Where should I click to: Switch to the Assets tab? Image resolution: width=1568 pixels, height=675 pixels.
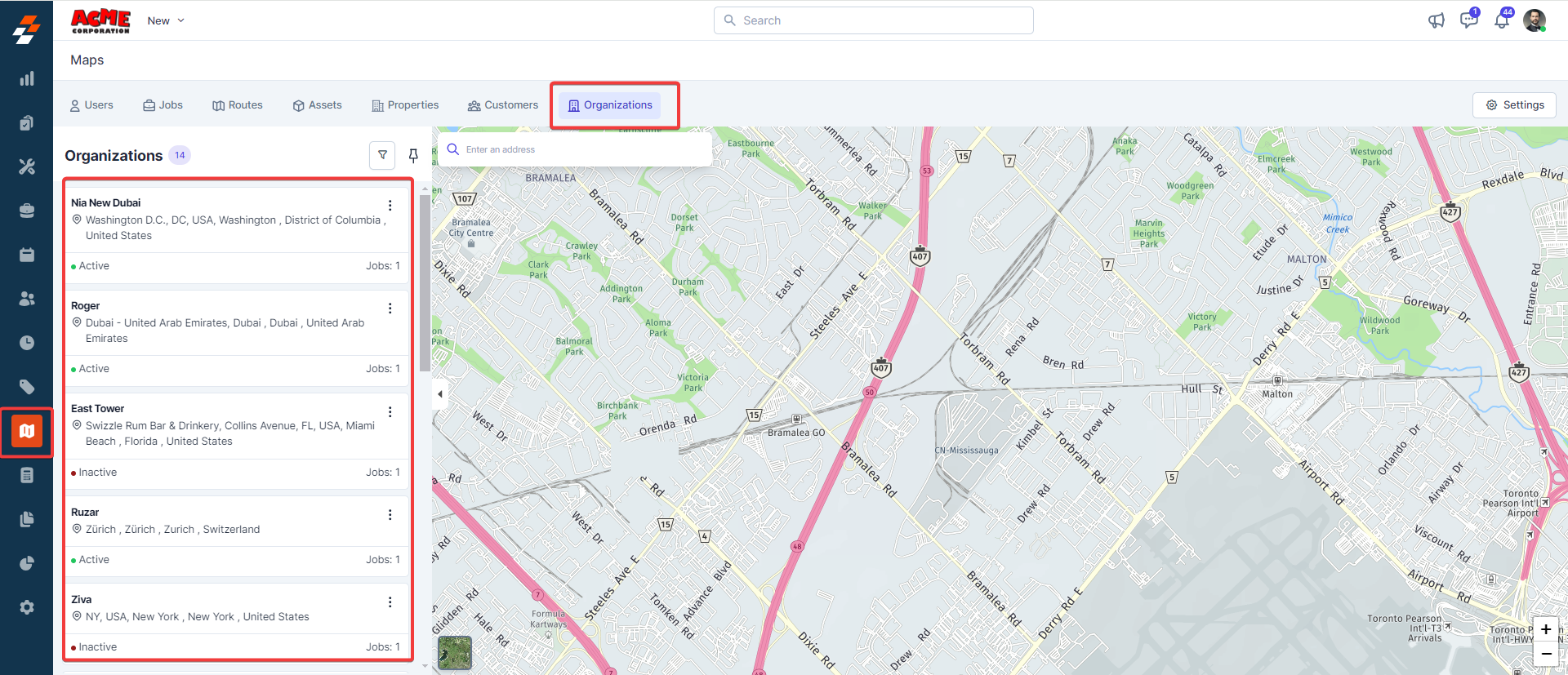click(x=318, y=105)
